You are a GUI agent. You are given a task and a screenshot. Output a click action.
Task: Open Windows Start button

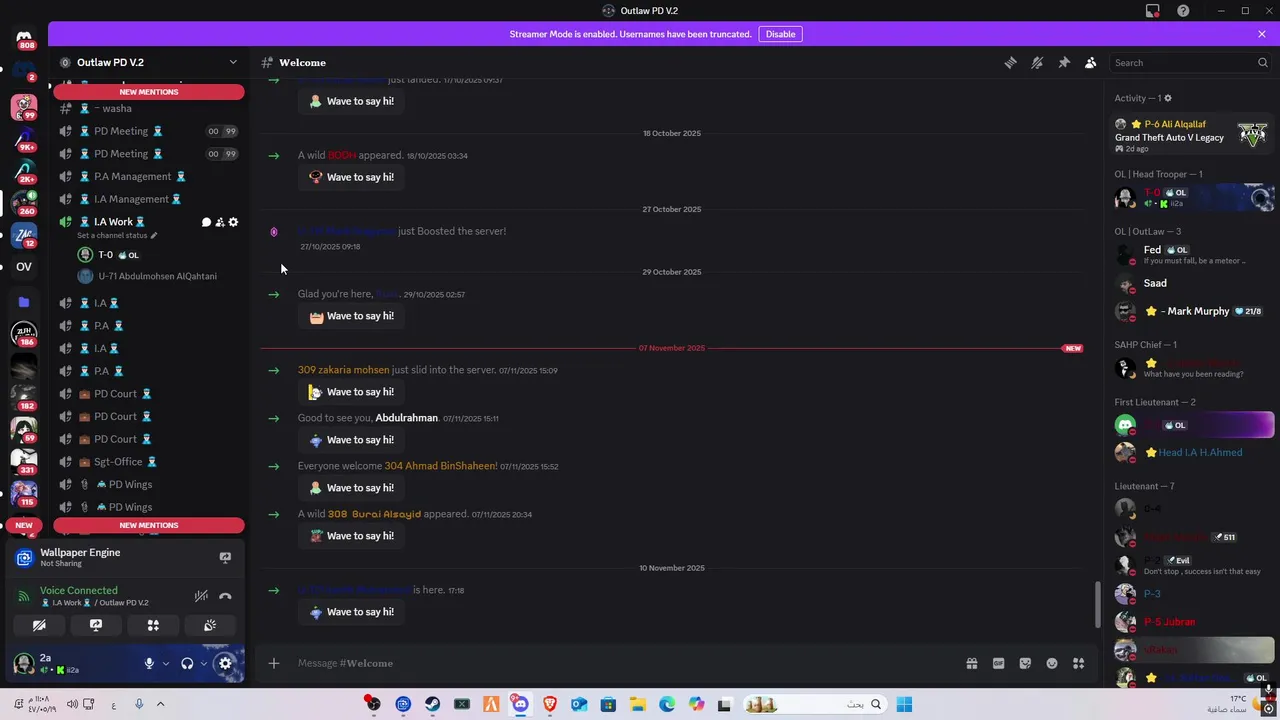click(904, 704)
